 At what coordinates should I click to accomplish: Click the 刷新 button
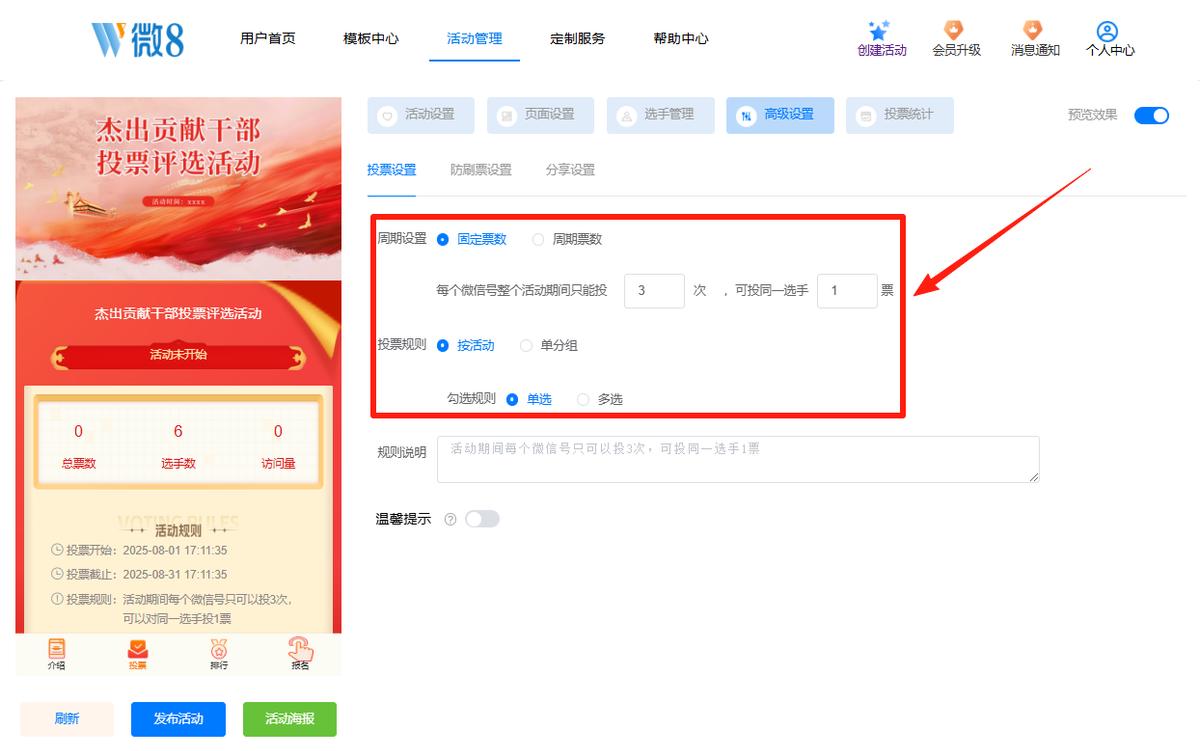[67, 719]
